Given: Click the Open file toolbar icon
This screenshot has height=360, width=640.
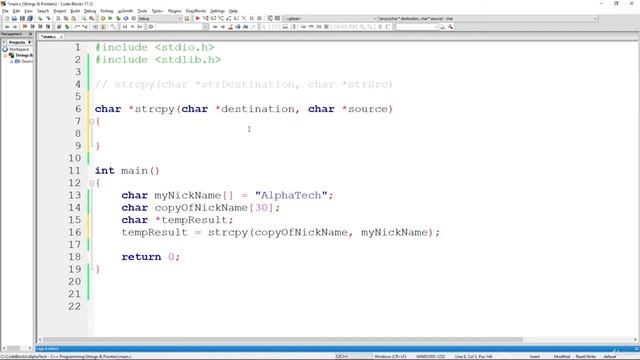Looking at the screenshot, I should 14,18.
